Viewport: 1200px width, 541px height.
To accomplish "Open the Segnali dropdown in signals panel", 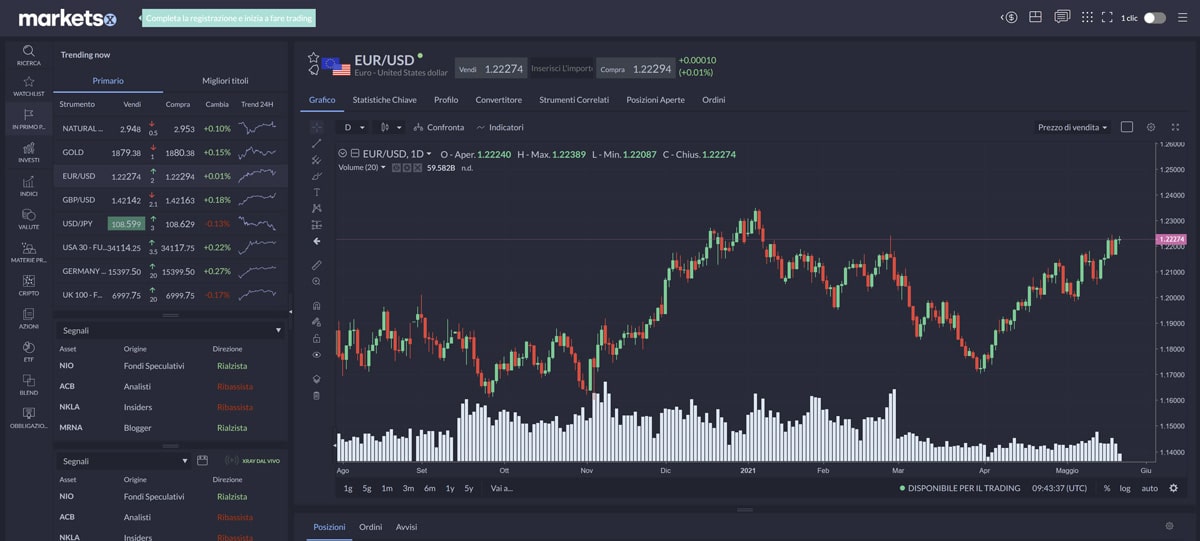I will (171, 330).
